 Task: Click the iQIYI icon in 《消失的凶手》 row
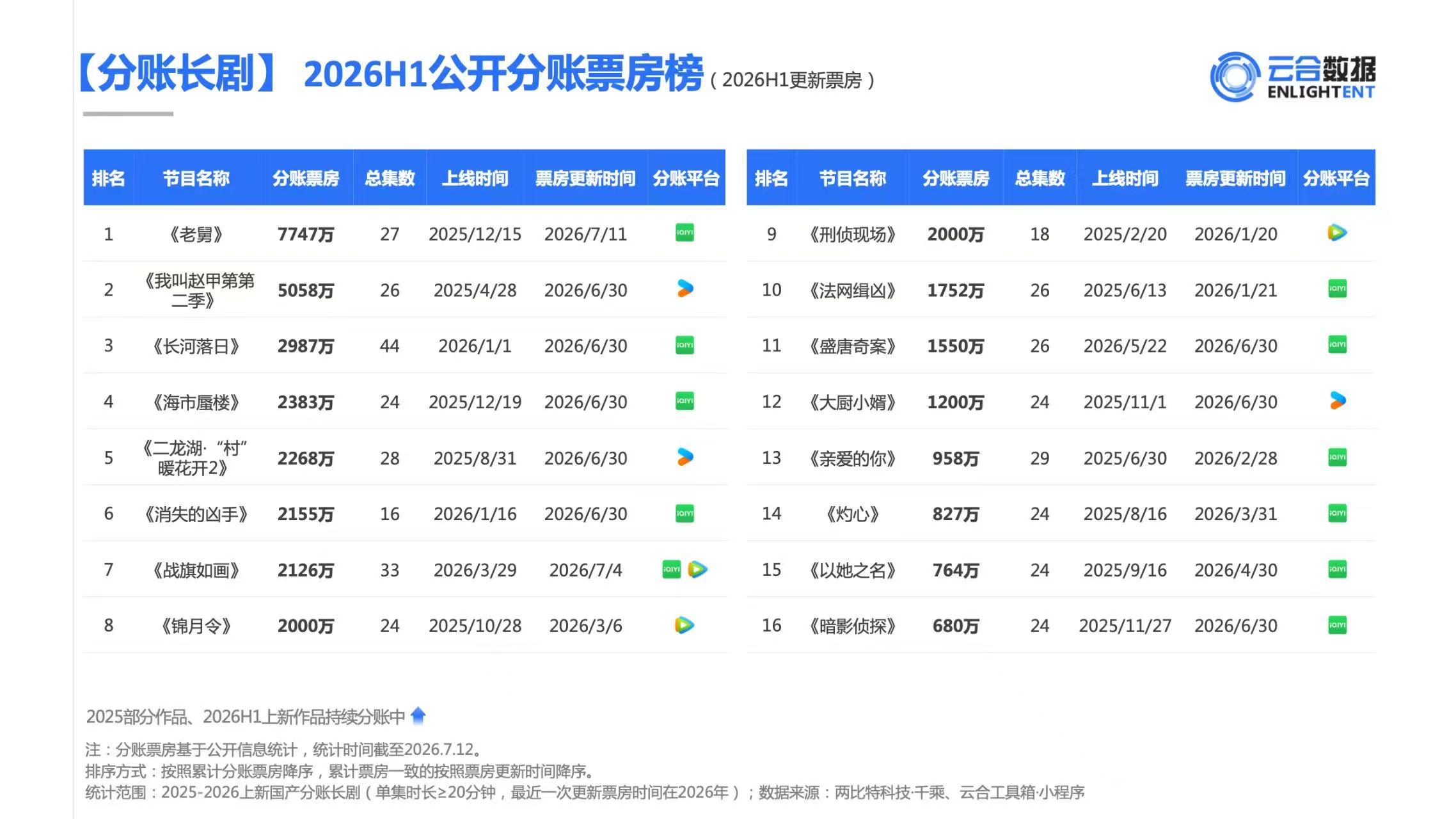click(684, 513)
